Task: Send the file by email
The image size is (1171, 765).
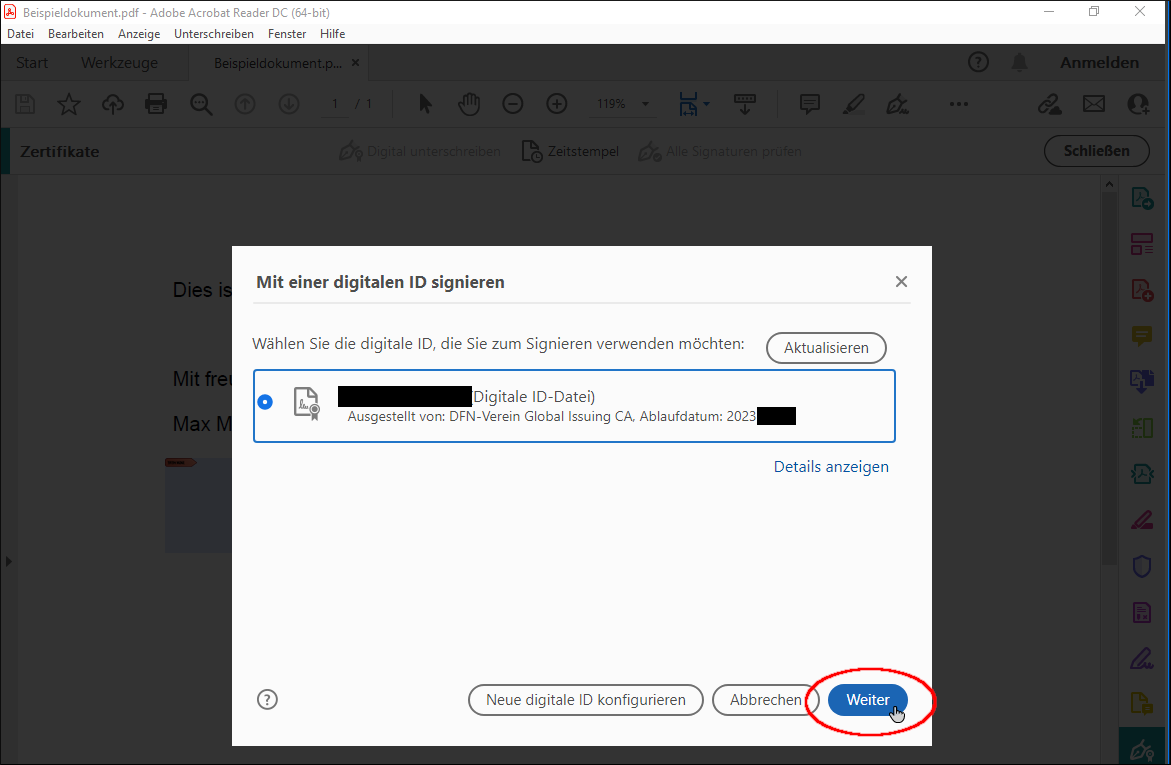Action: pyautogui.click(x=1094, y=104)
